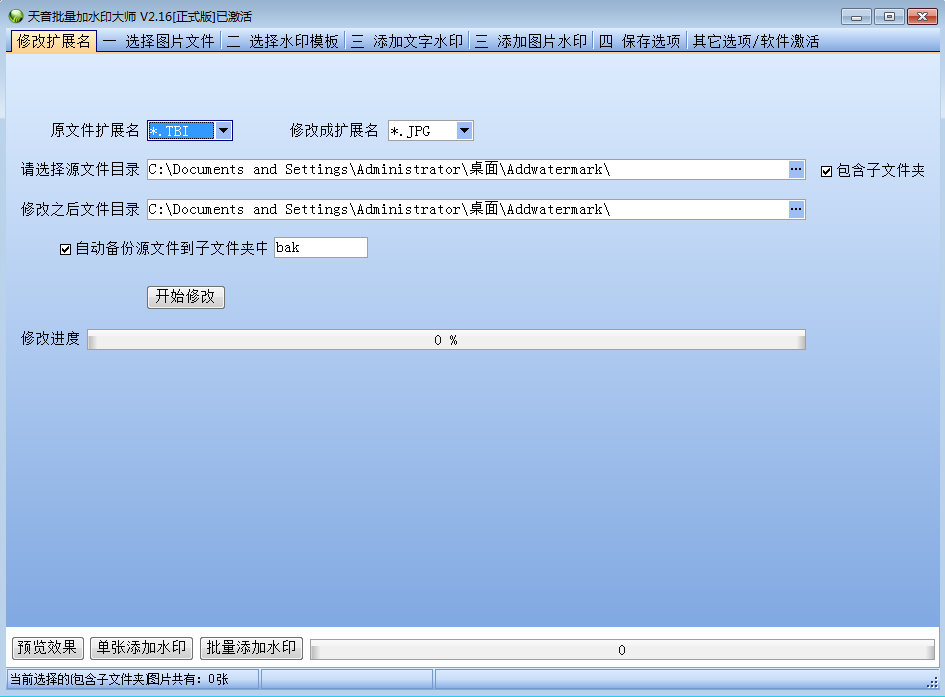Click the 单张添加水印 button
945x697 pixels.
click(x=140, y=647)
